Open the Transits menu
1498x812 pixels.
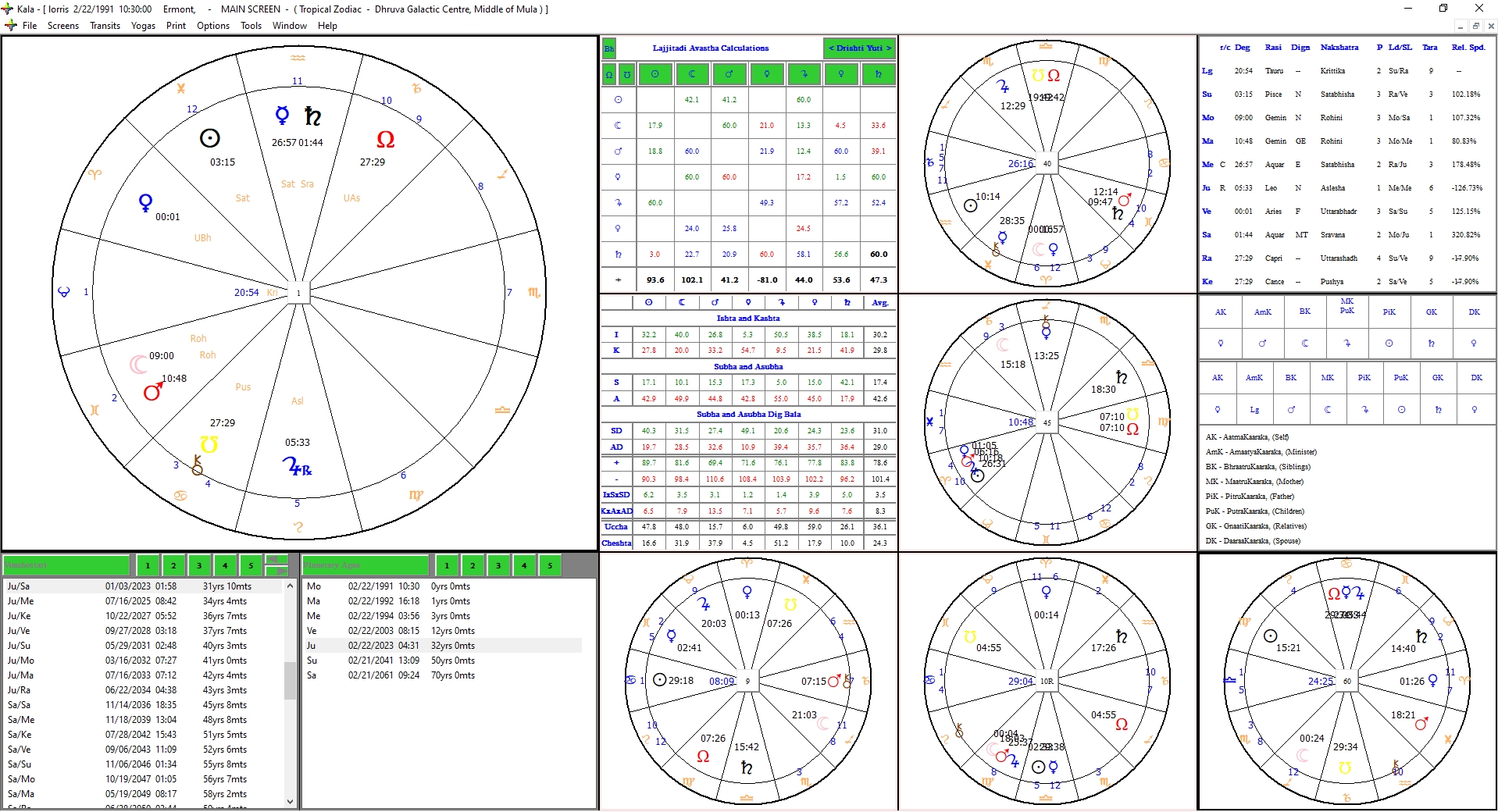pos(105,26)
